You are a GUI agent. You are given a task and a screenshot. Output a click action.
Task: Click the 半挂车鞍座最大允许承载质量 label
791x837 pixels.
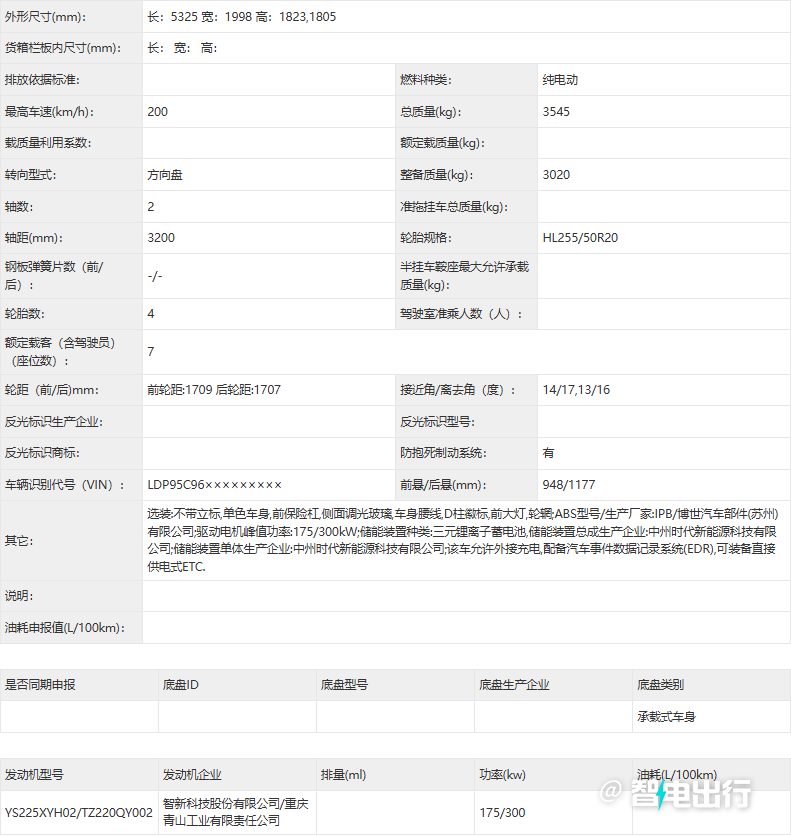pos(464,275)
